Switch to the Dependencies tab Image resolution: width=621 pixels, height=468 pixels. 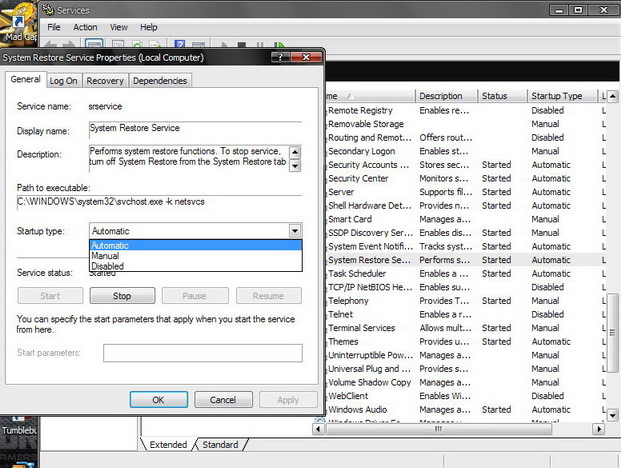159,81
